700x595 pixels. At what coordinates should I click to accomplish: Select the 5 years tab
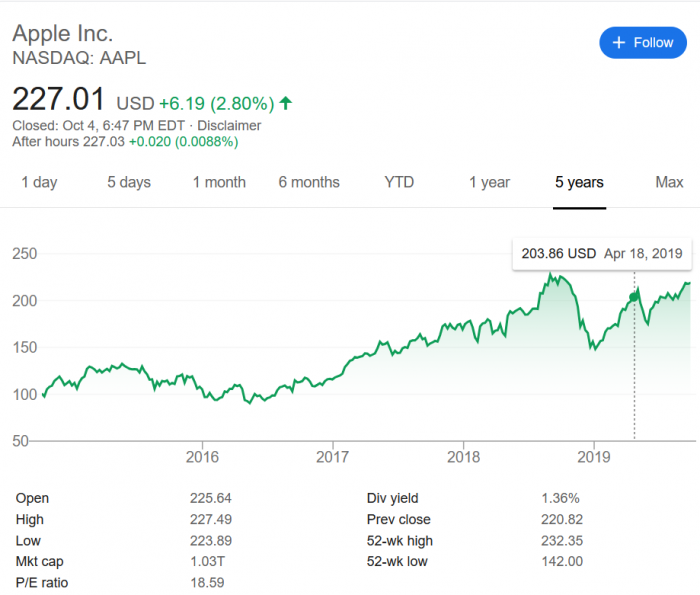coord(580,182)
